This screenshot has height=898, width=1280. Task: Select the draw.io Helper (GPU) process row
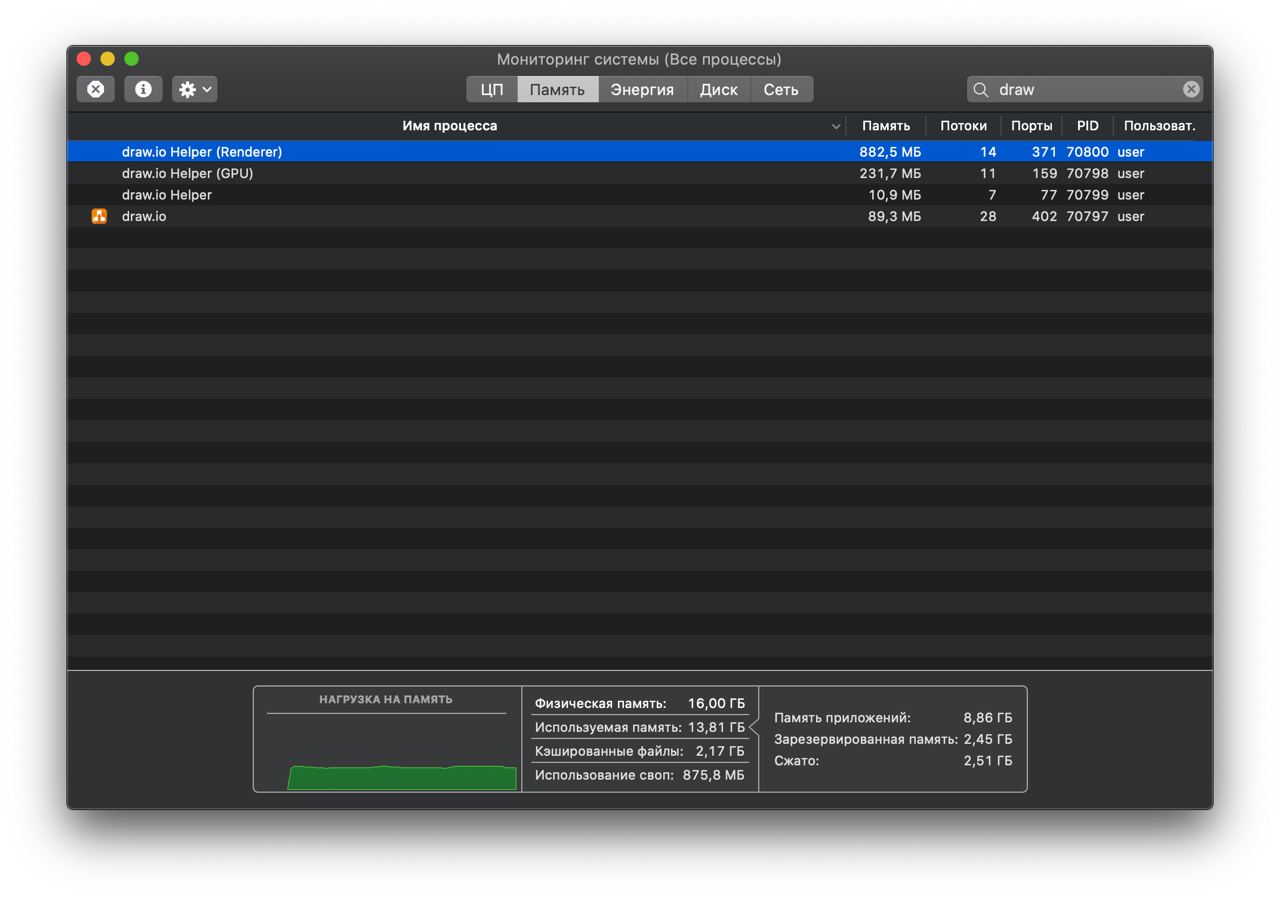pyautogui.click(x=400, y=173)
